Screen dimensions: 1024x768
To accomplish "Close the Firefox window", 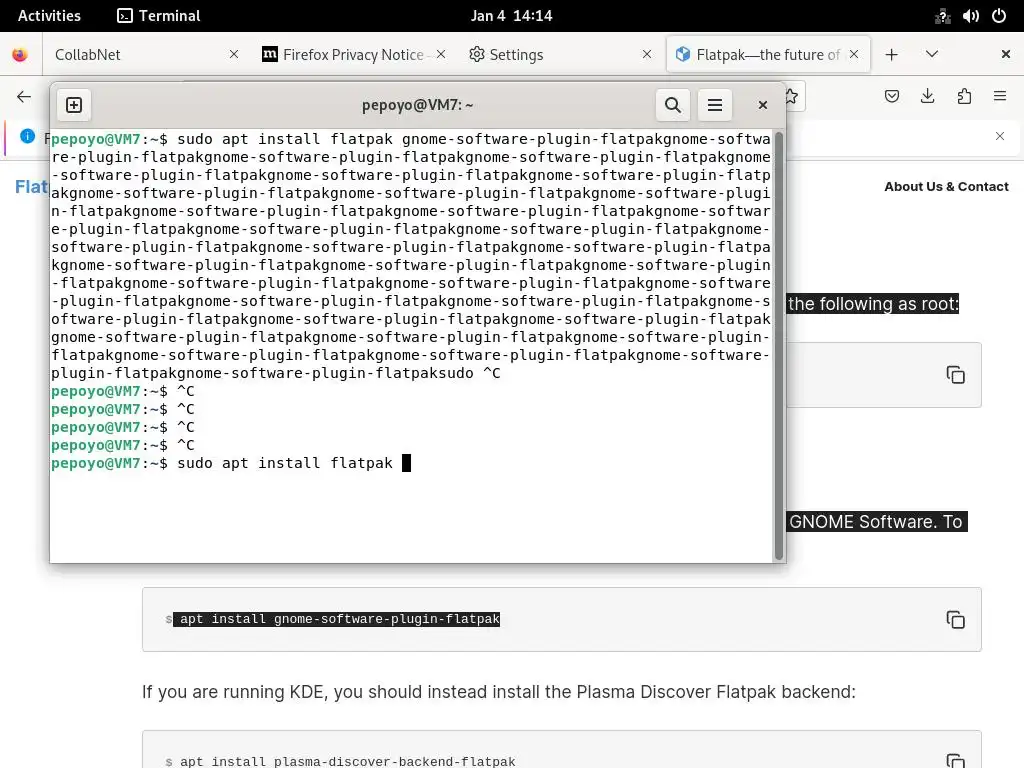I will (x=1006, y=54).
